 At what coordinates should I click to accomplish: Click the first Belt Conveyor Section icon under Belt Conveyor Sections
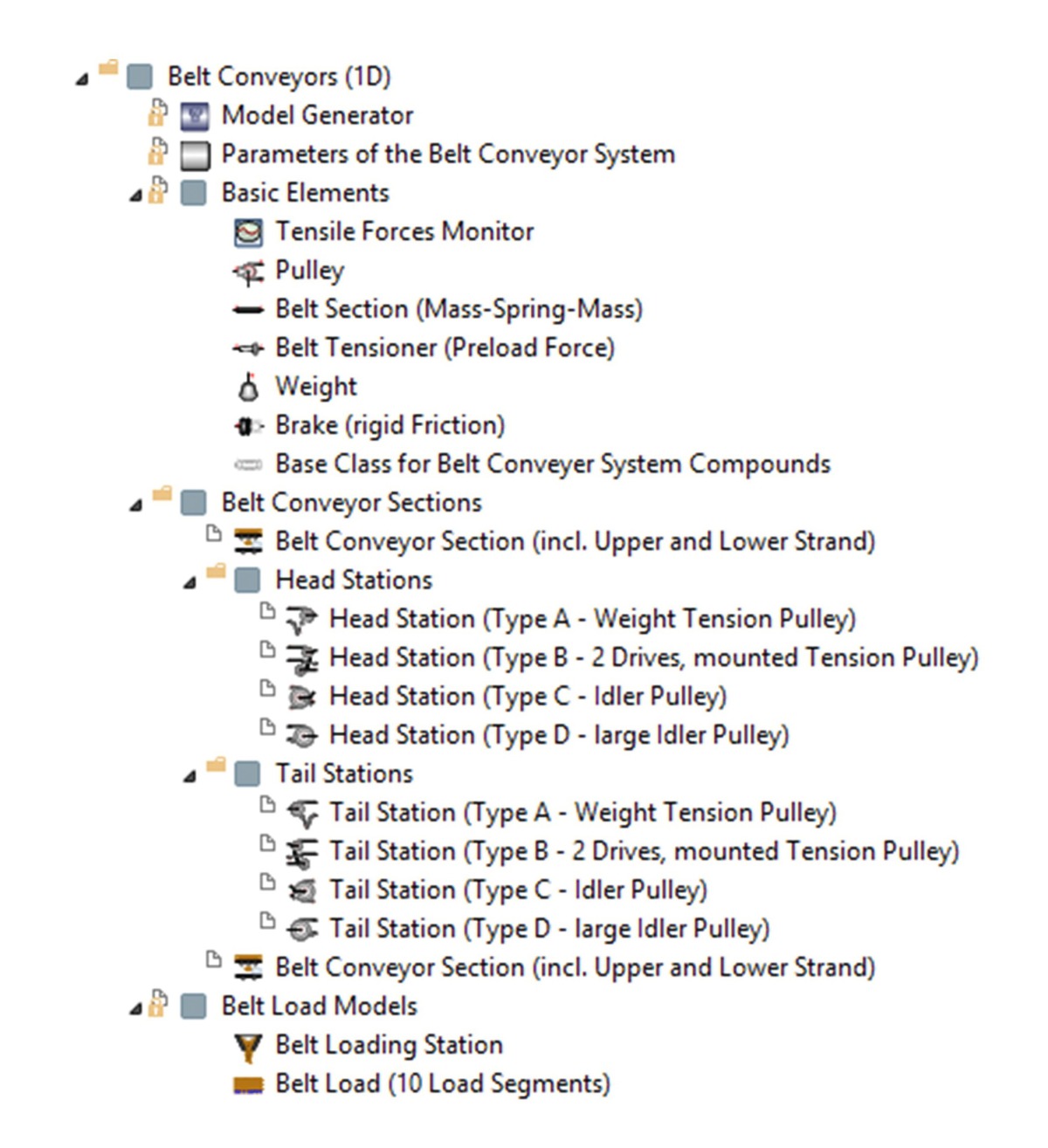point(248,542)
